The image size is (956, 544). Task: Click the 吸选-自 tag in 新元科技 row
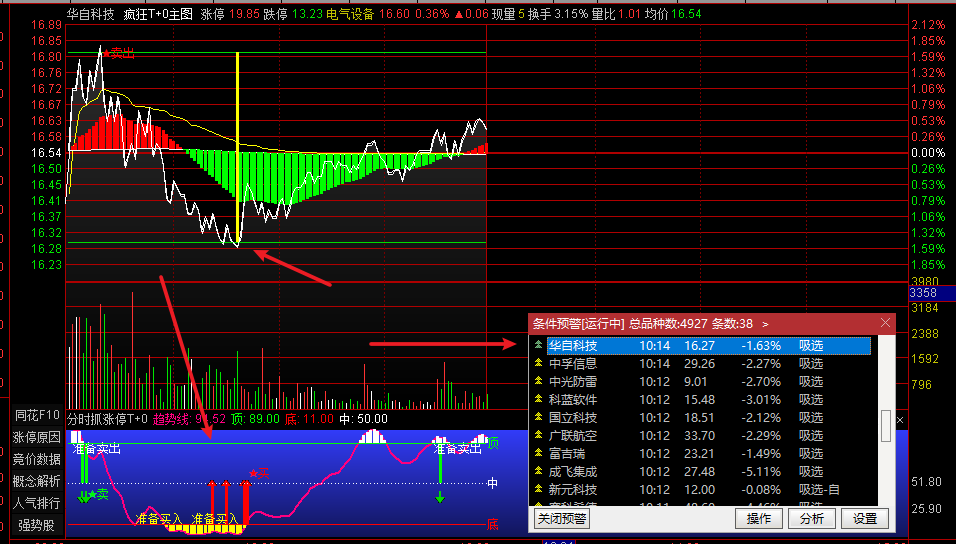pos(819,490)
